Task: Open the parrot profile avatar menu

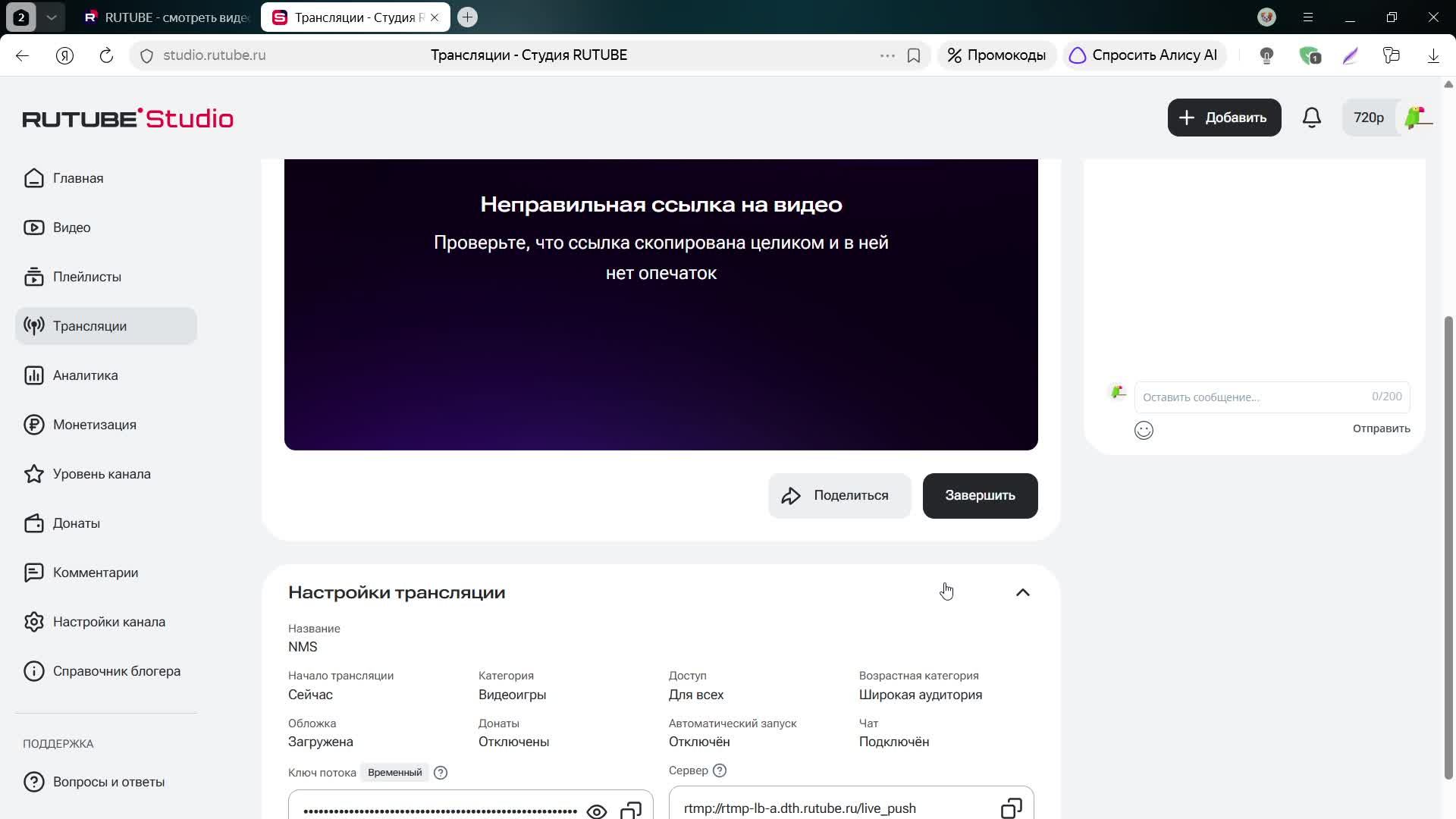Action: [1417, 118]
